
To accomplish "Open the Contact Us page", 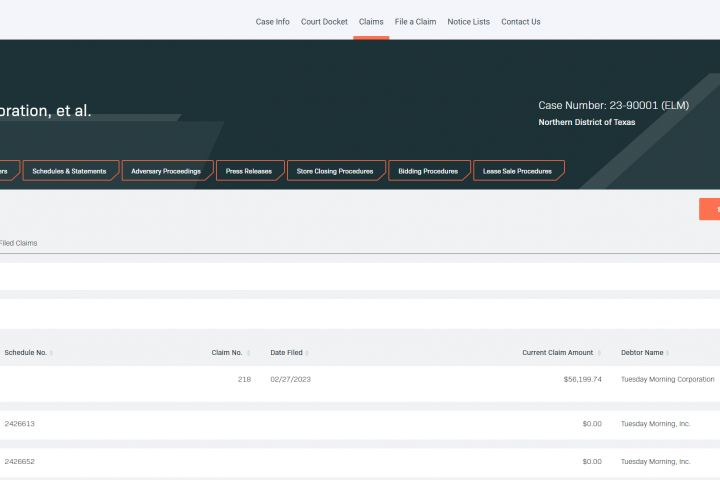I will (x=521, y=22).
